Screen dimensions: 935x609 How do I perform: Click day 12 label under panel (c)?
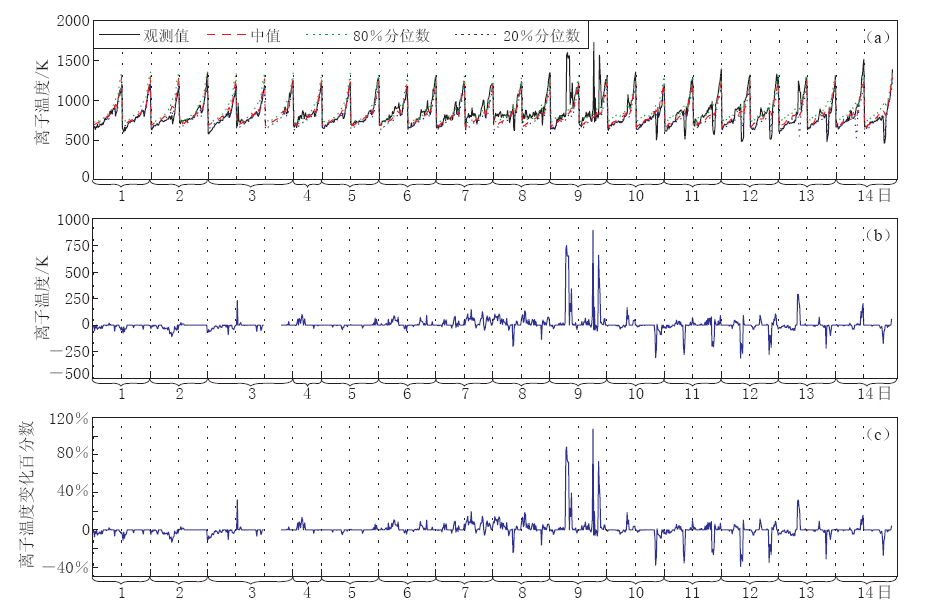coord(750,592)
